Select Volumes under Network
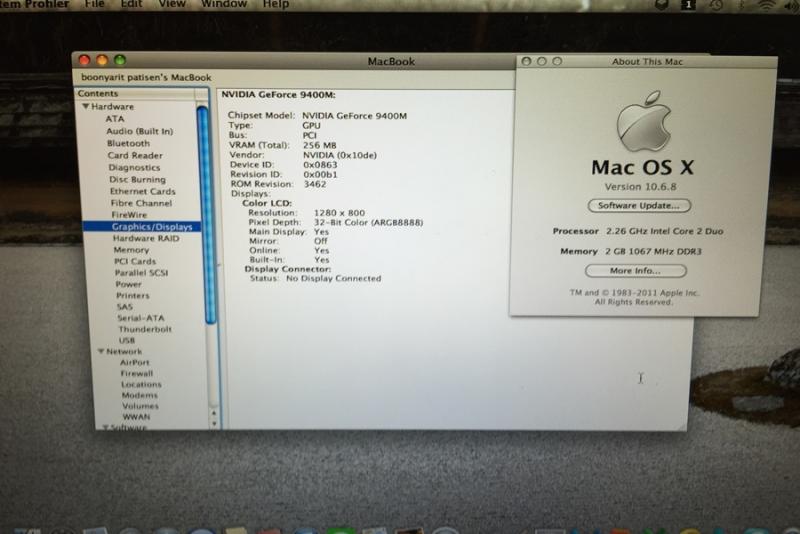Screen dimensions: 800x534 click(140, 406)
